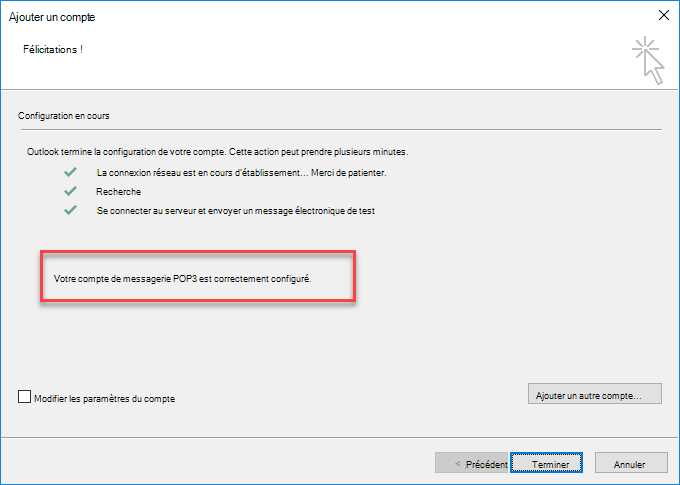The image size is (680, 485).
Task: Click the 'Ajouter un compte' window title
Action: [52, 17]
